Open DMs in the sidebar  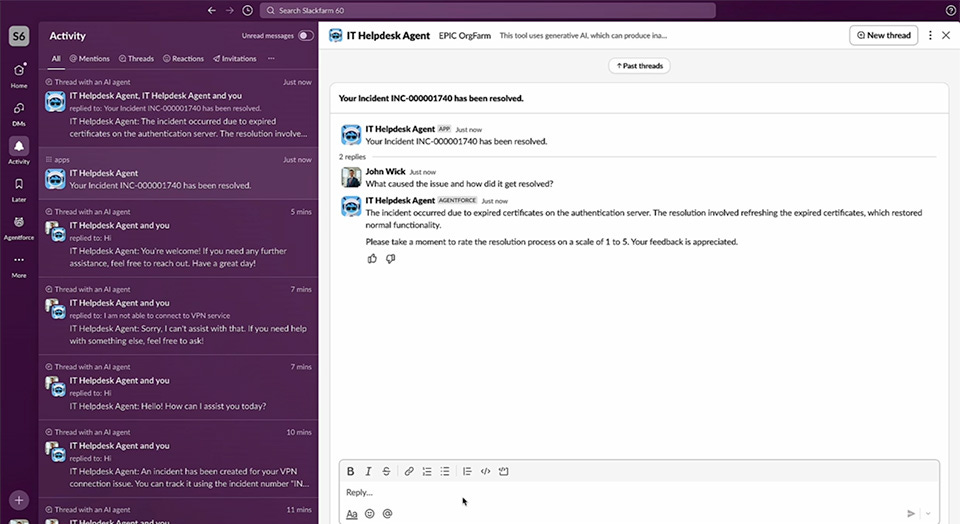[19, 114]
